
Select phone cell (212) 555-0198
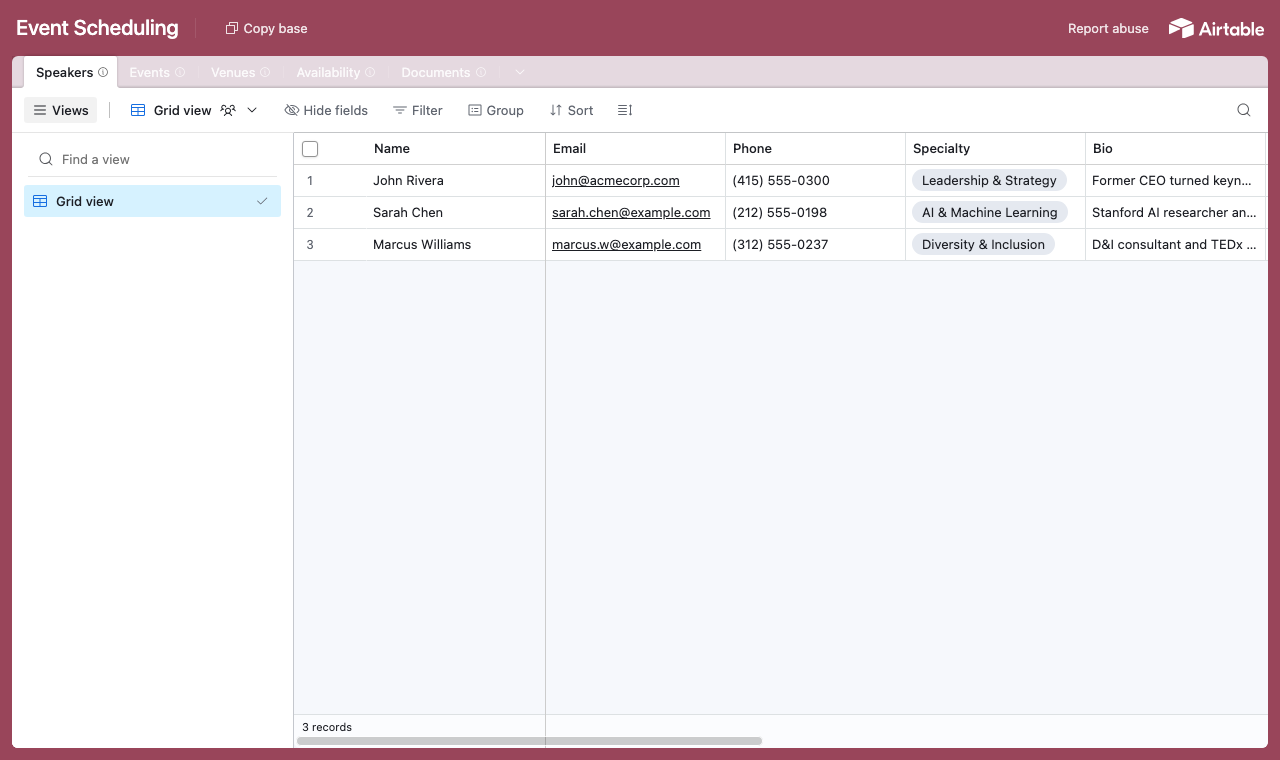[x=815, y=212]
